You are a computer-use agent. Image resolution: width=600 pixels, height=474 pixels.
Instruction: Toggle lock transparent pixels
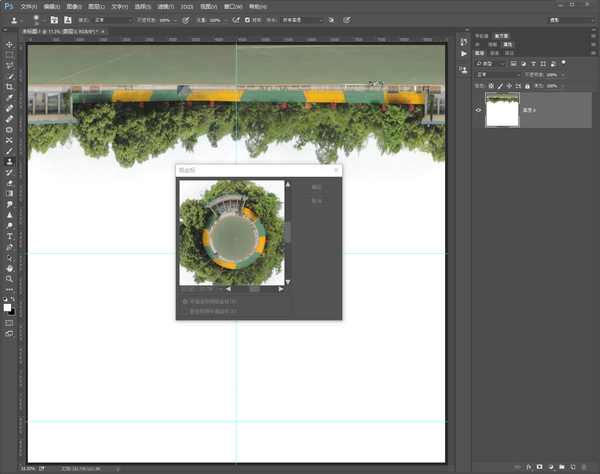tap(491, 86)
